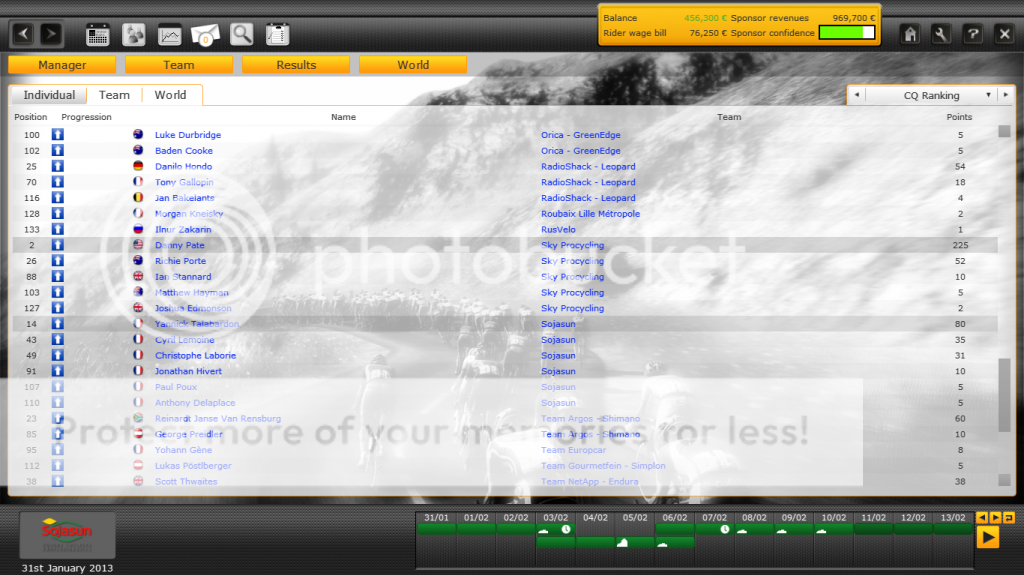Open the notepad icon in toolbar
This screenshot has width=1024, height=575.
click(x=278, y=35)
